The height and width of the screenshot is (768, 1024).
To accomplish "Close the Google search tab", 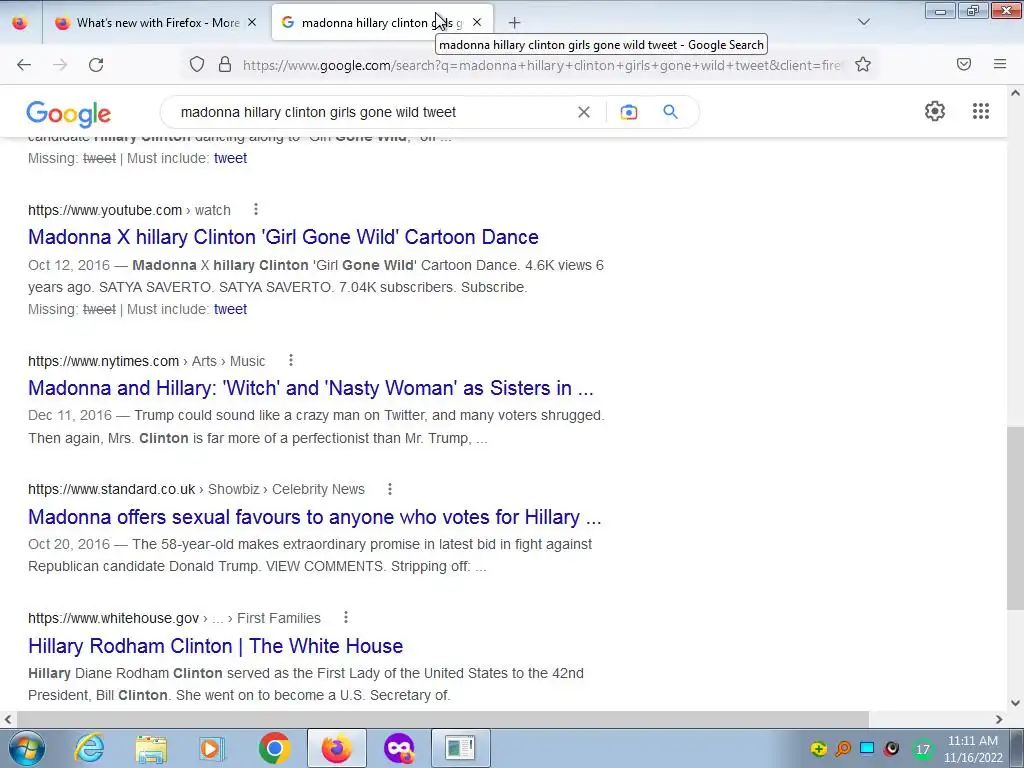I will 477,22.
